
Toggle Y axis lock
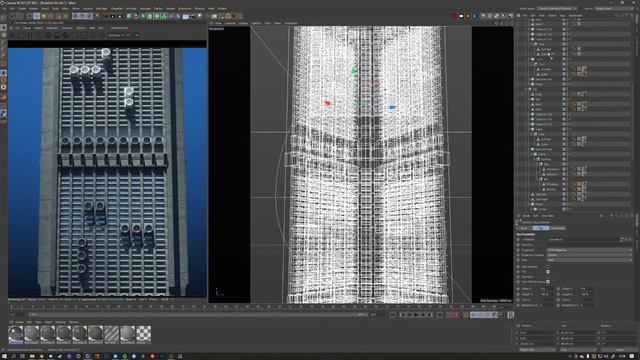[x=82, y=16]
